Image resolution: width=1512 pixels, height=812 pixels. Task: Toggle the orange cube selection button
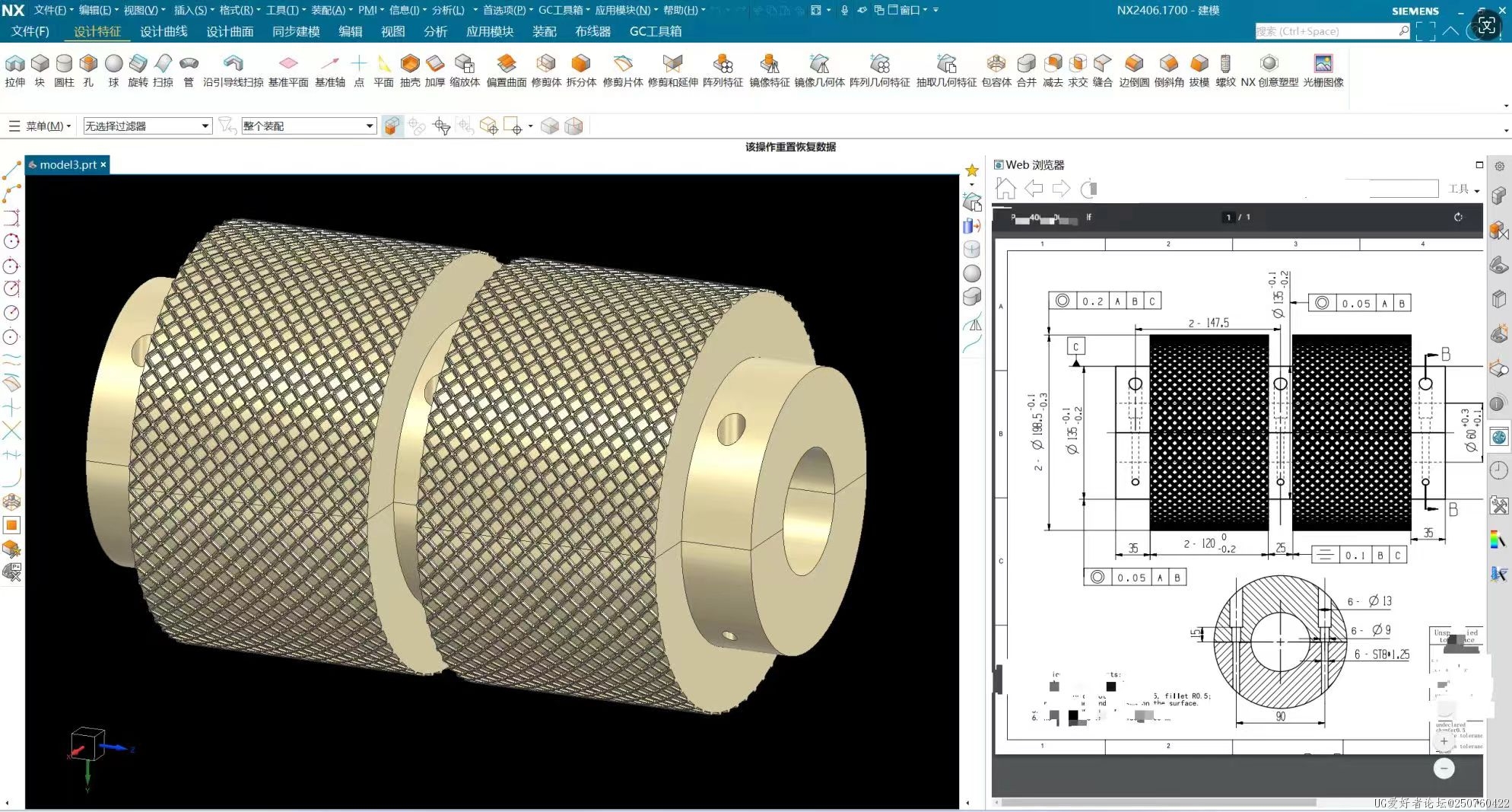click(392, 126)
